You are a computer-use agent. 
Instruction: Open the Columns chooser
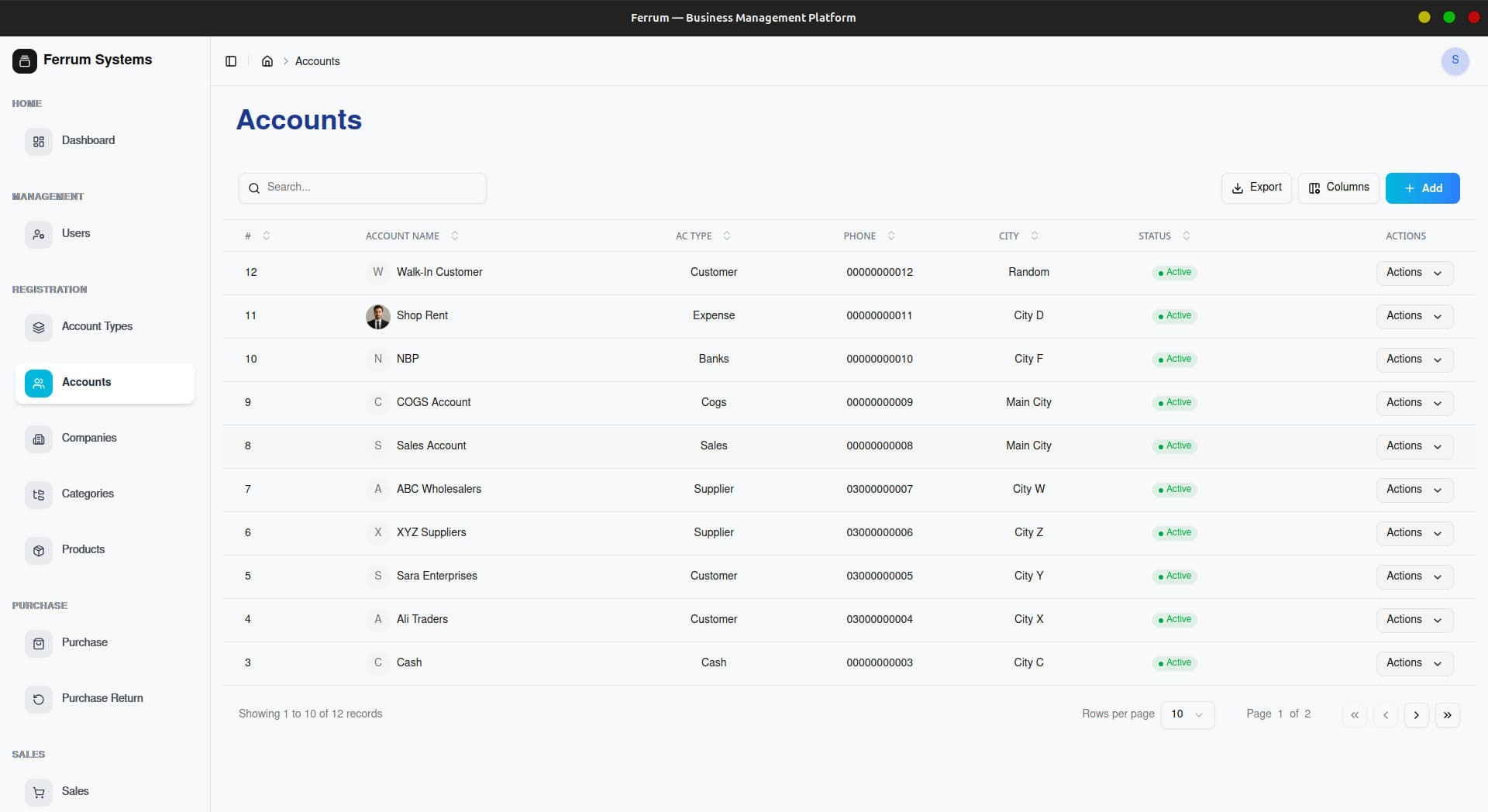[1338, 188]
